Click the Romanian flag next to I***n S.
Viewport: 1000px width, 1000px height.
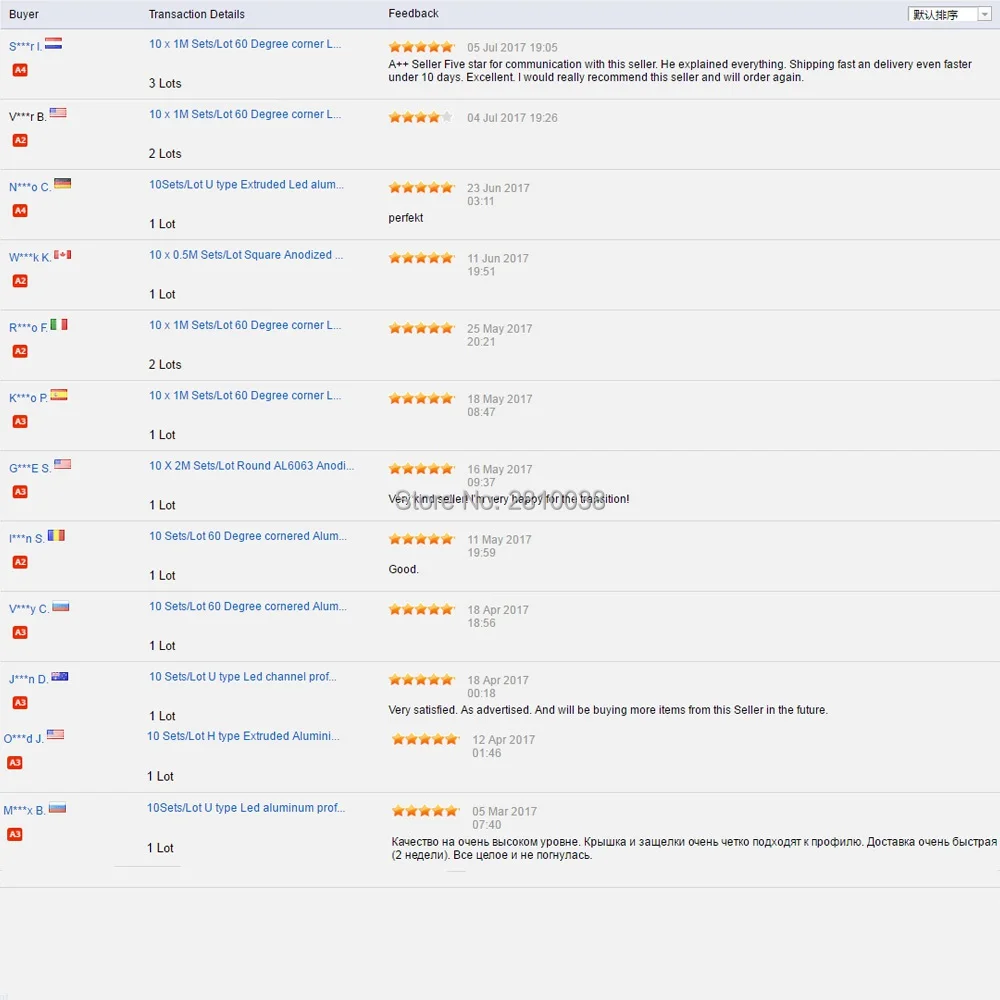pos(56,535)
